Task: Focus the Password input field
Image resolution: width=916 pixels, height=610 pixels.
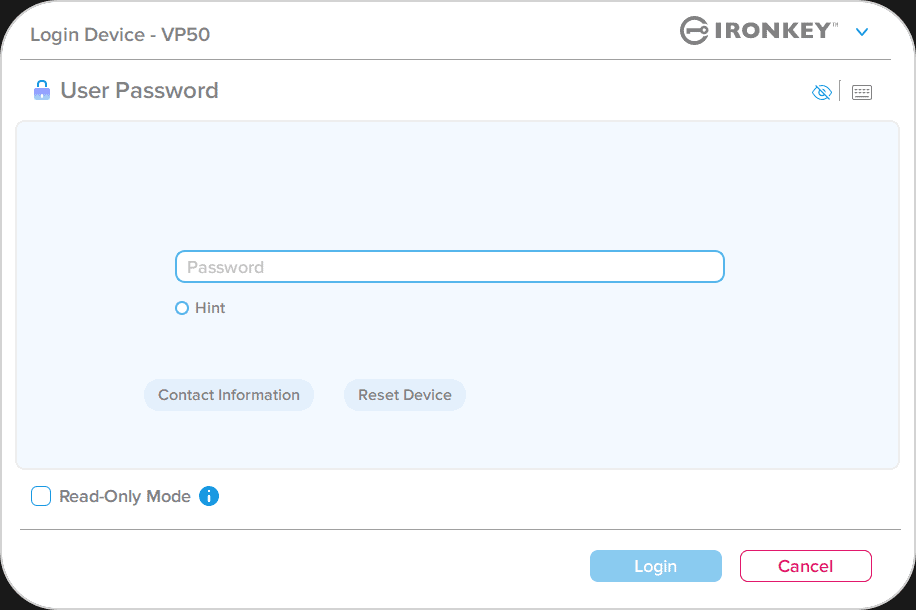Action: pyautogui.click(x=449, y=267)
